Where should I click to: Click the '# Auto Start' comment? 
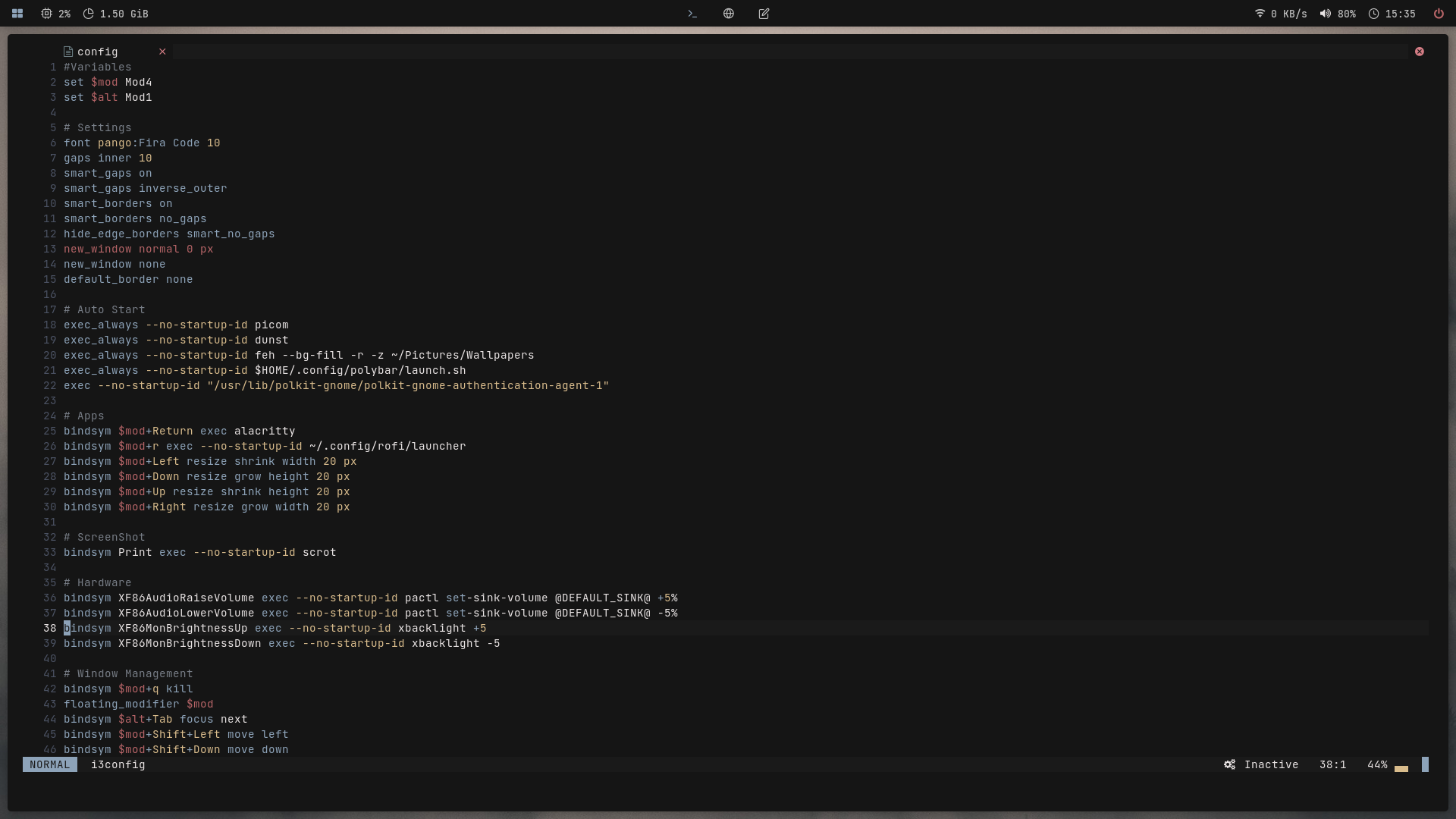click(x=105, y=309)
